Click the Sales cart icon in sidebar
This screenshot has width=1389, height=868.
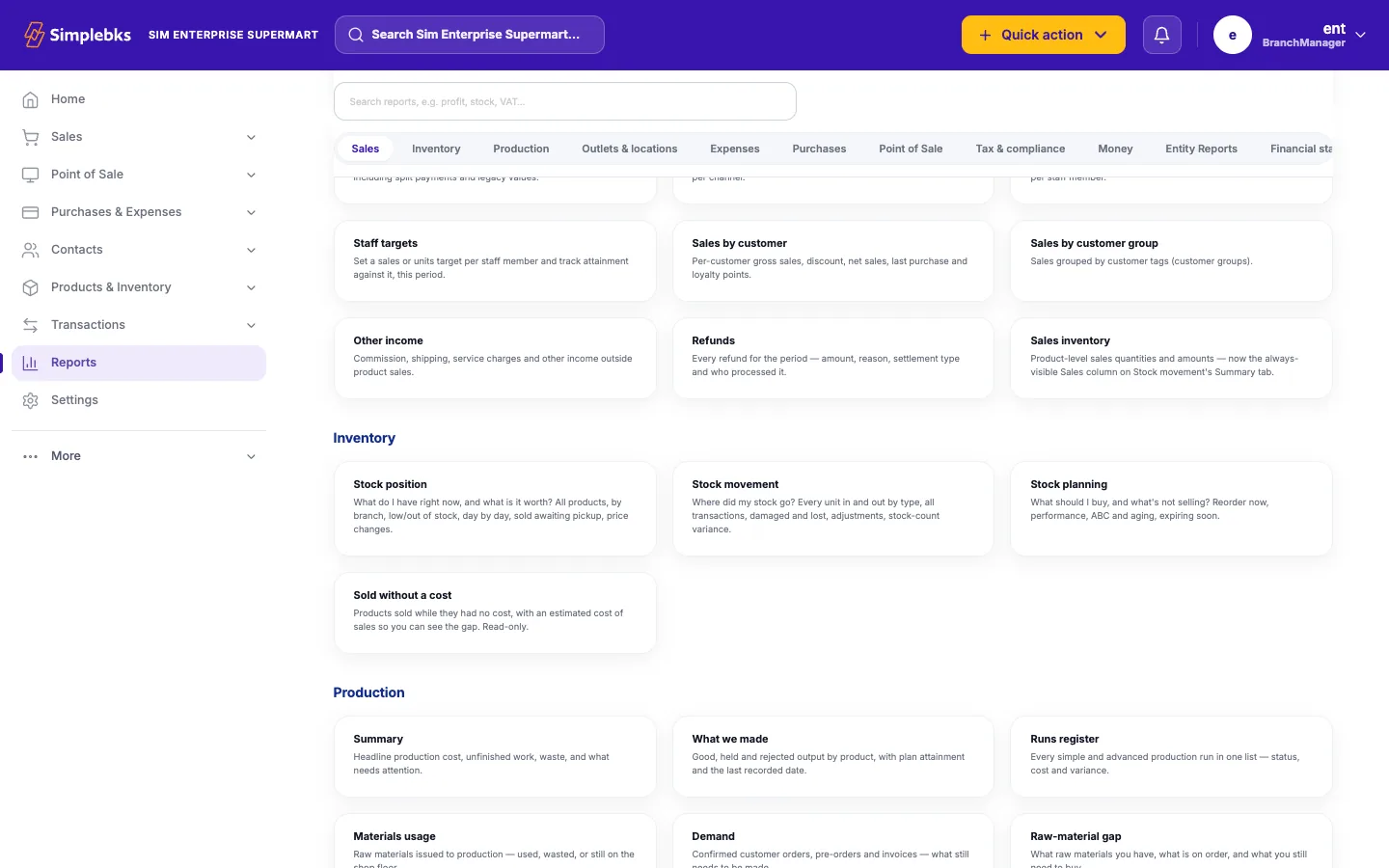(x=31, y=137)
